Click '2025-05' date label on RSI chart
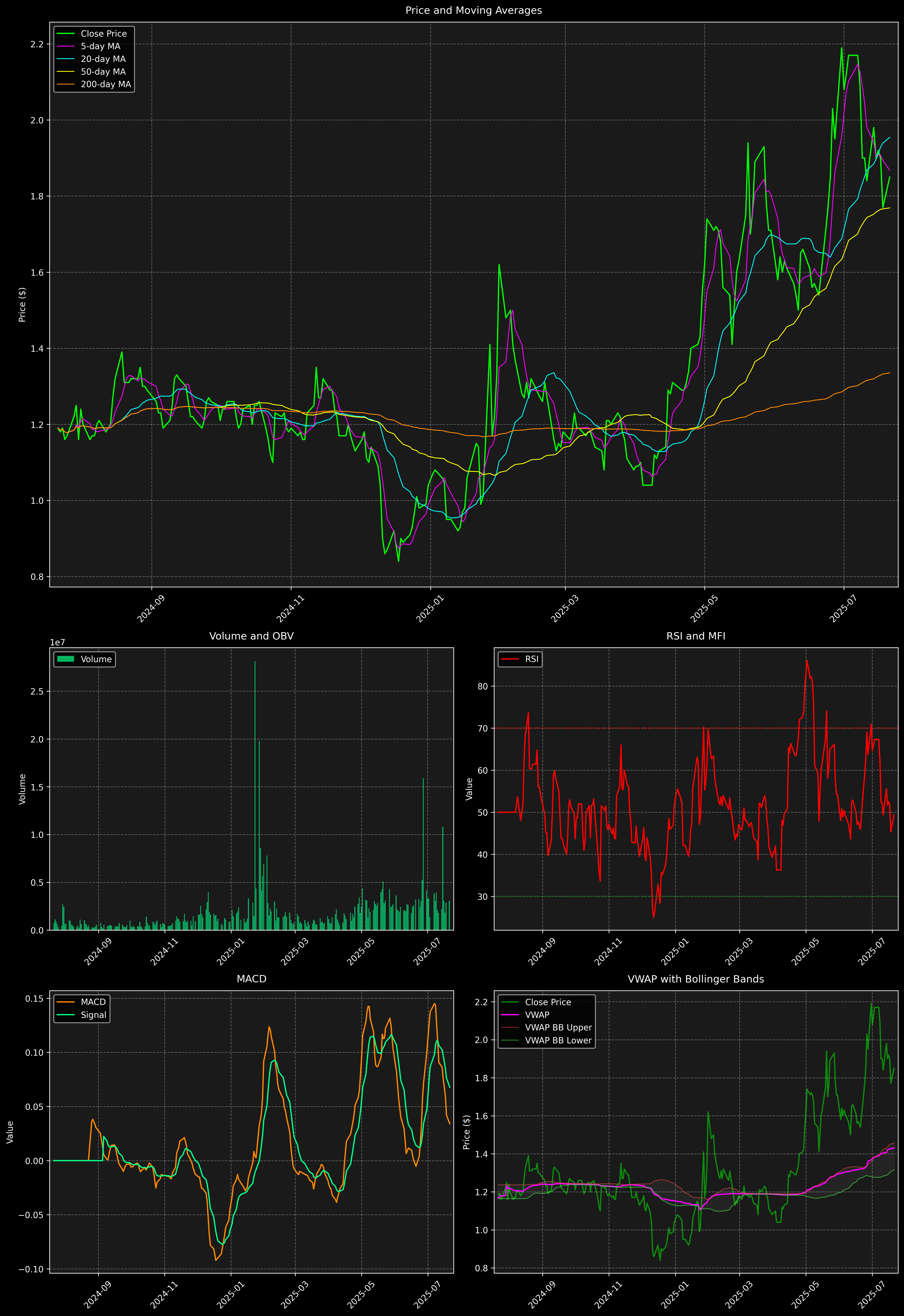 tap(806, 952)
